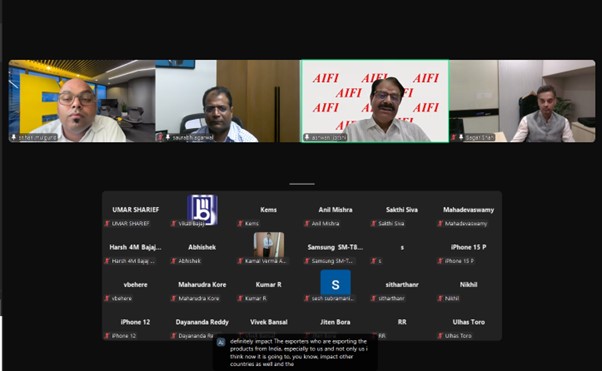Click muted mic icon beside Samsung SM-T label
Viewport: 602px width, 371px height.
click(x=307, y=261)
